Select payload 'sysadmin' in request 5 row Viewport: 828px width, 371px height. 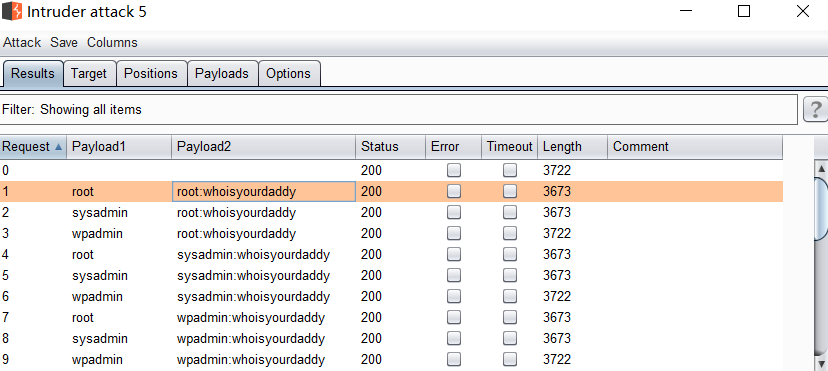tap(100, 276)
